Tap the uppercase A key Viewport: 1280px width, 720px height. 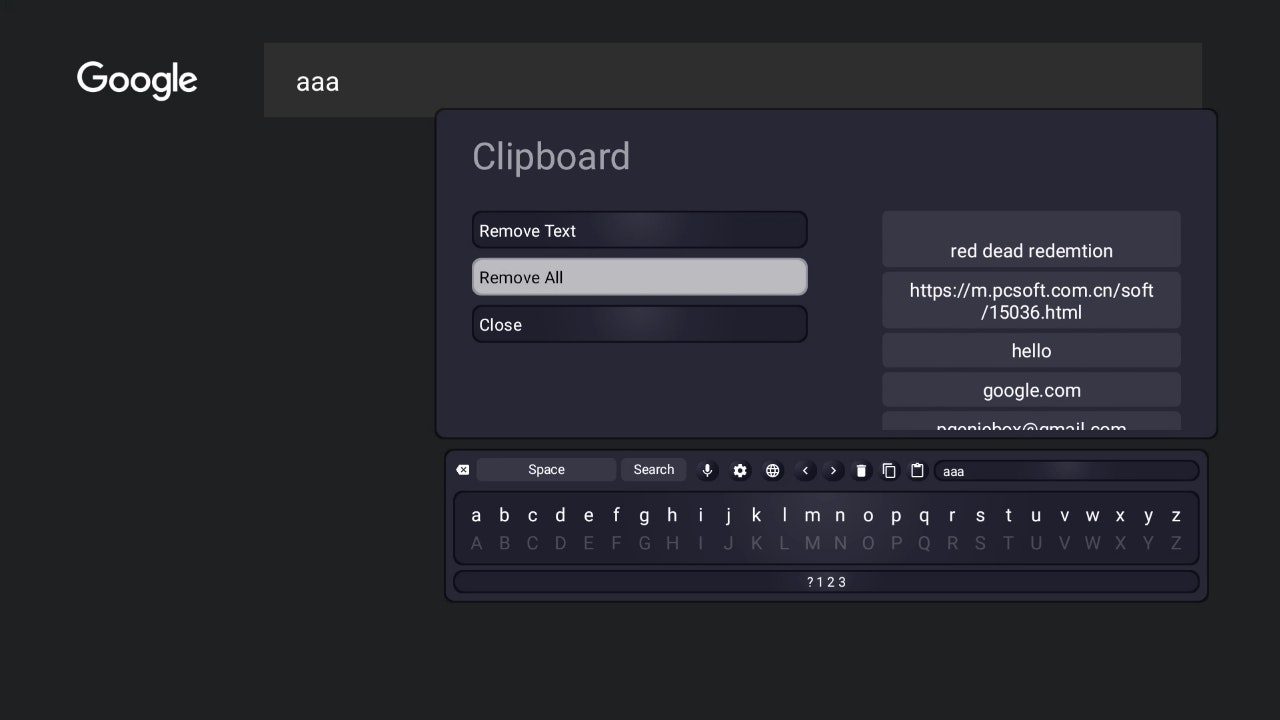point(476,543)
